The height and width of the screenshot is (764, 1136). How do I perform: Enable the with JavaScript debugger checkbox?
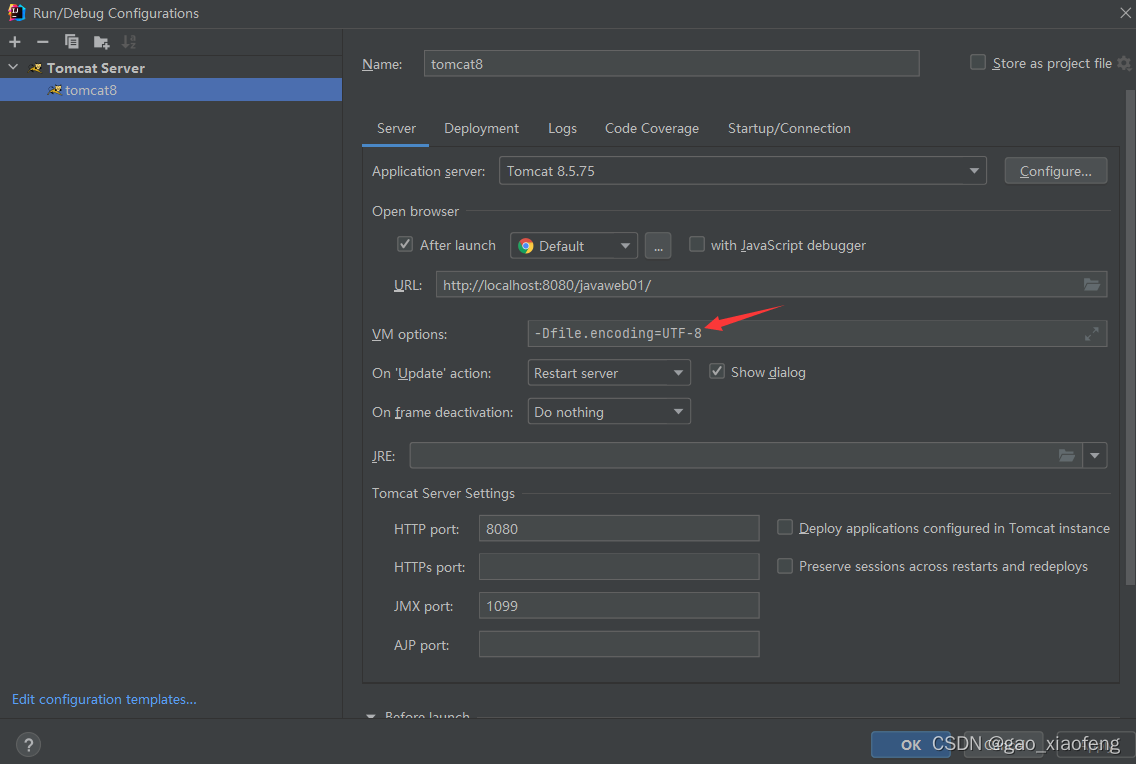tap(696, 244)
